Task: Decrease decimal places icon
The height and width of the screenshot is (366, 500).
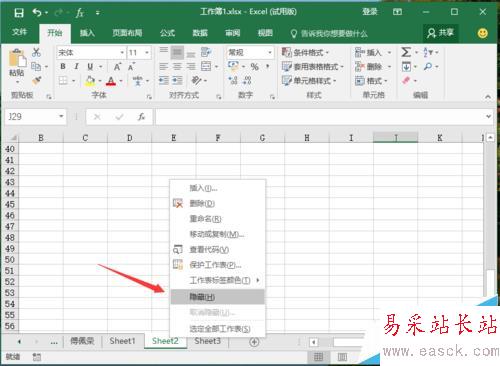Action: coord(247,80)
